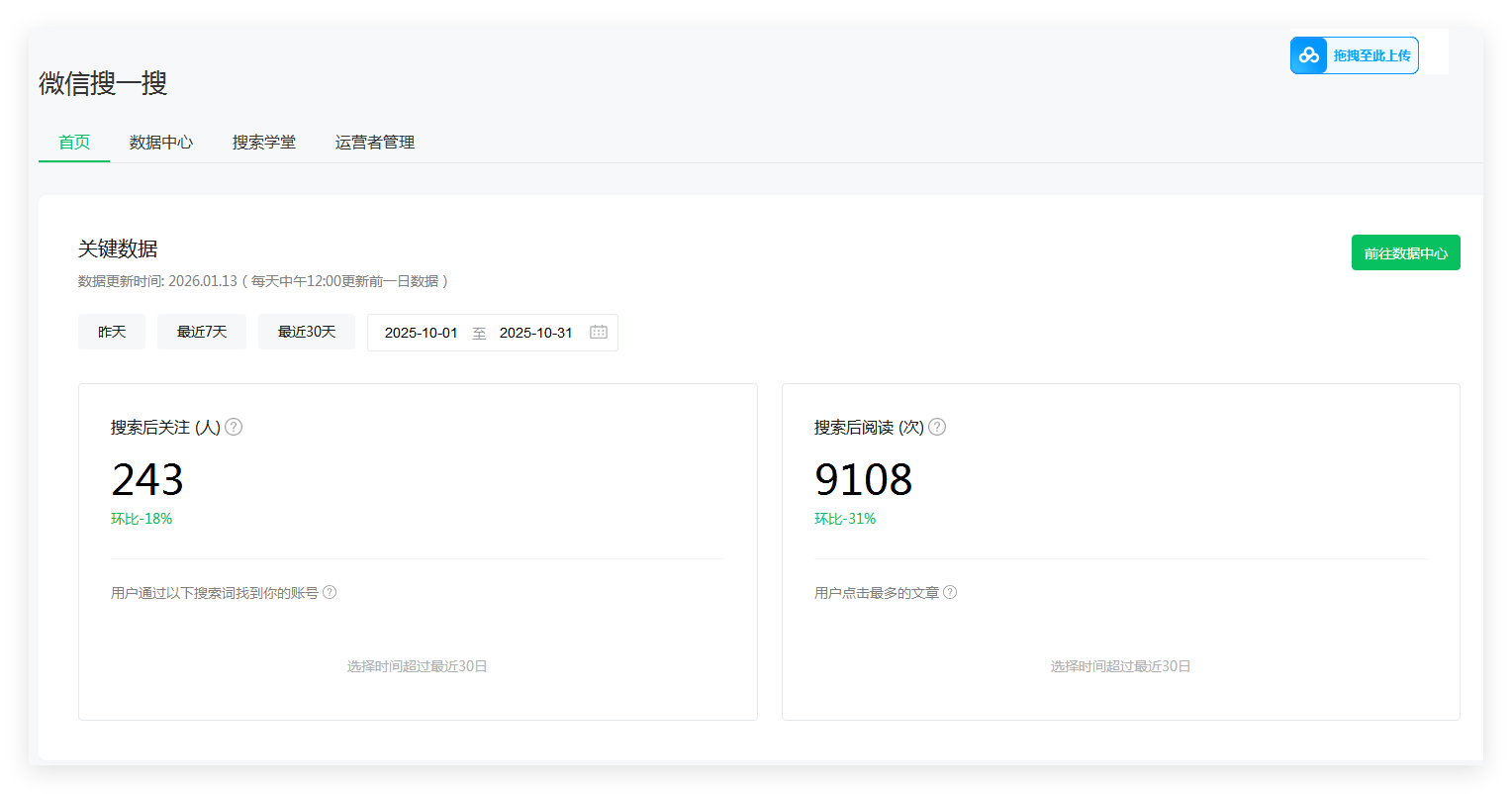This screenshot has width=1512, height=794.
Task: Click the cloud upload icon at top right
Action: 1309,55
